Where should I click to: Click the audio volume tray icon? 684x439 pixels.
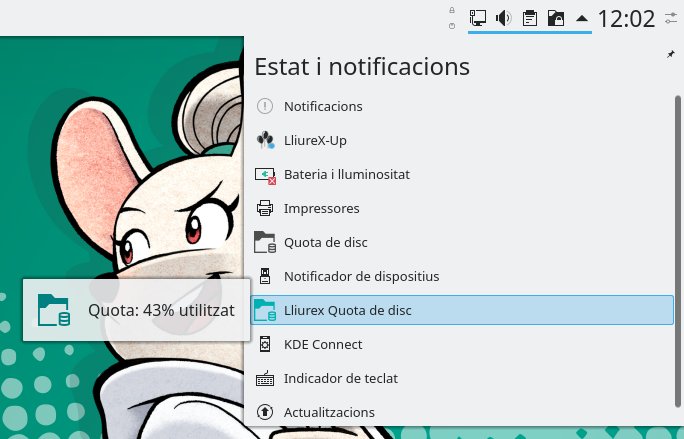click(503, 18)
